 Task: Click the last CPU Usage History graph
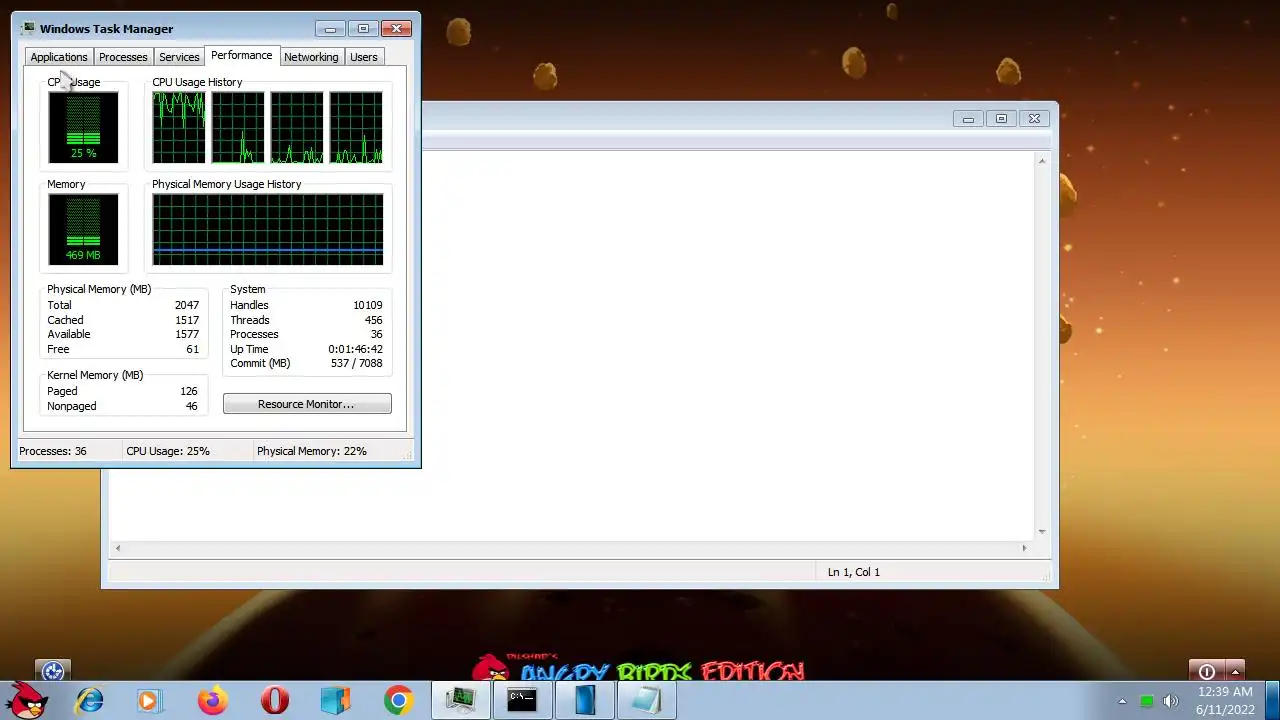pyautogui.click(x=356, y=127)
